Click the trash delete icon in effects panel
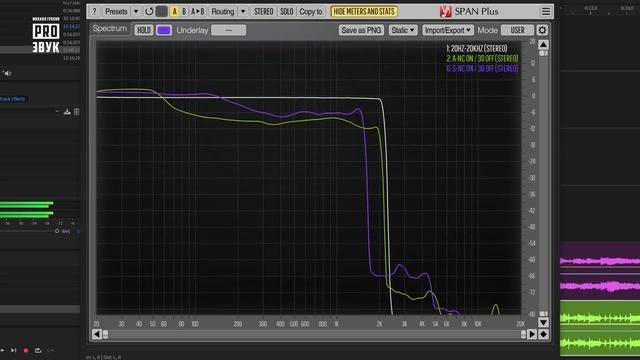Image resolution: width=640 pixels, height=360 pixels. (76, 111)
